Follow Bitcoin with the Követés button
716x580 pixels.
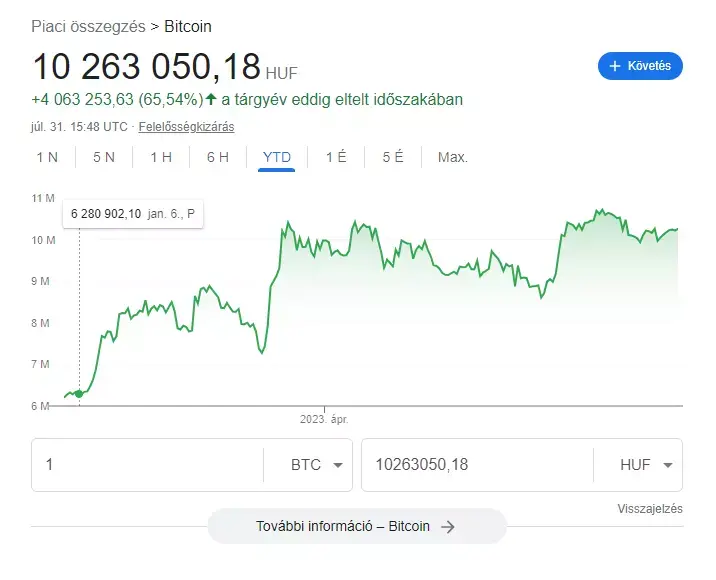click(x=640, y=66)
